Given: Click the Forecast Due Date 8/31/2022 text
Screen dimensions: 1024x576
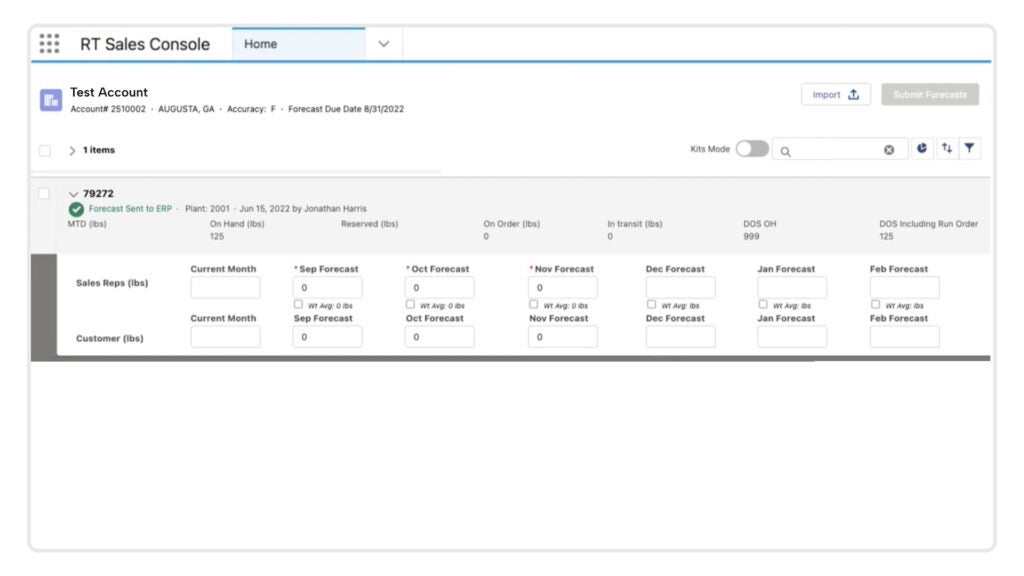Looking at the screenshot, I should tap(346, 109).
